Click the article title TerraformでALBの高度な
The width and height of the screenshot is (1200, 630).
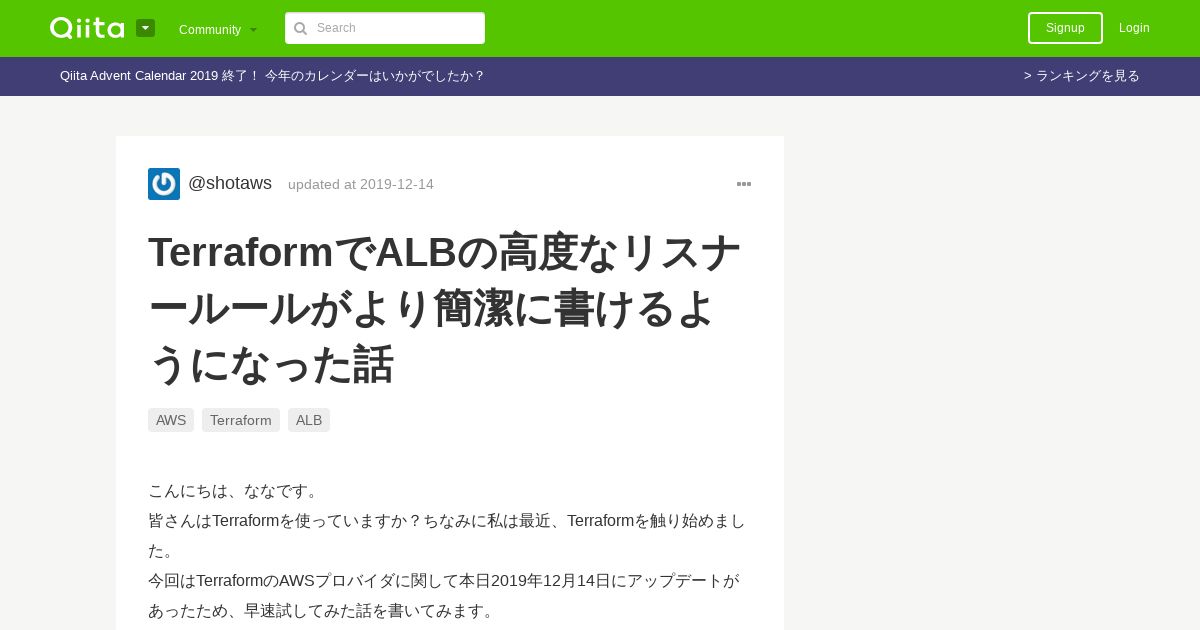tap(444, 308)
